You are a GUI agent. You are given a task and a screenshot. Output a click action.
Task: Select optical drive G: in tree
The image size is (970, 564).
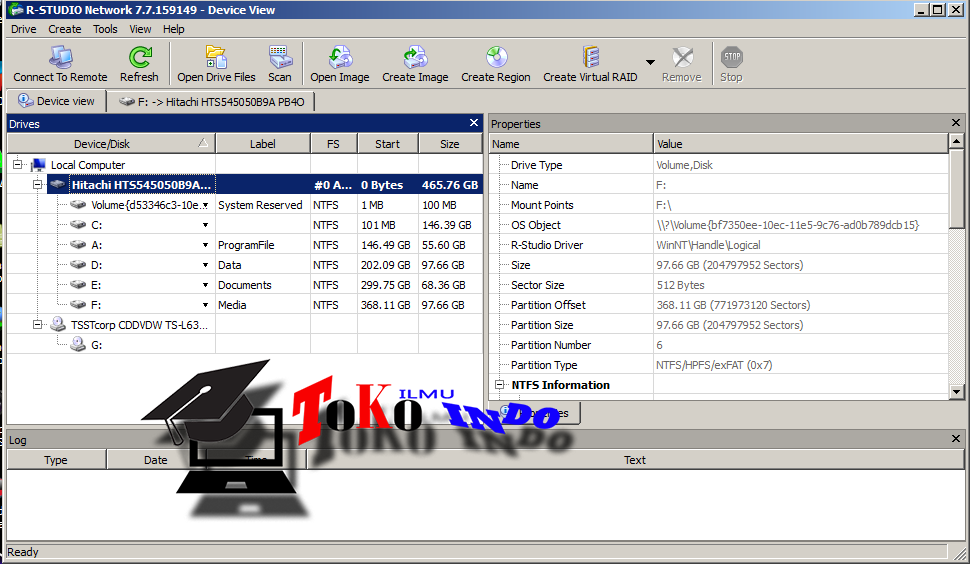pos(97,345)
